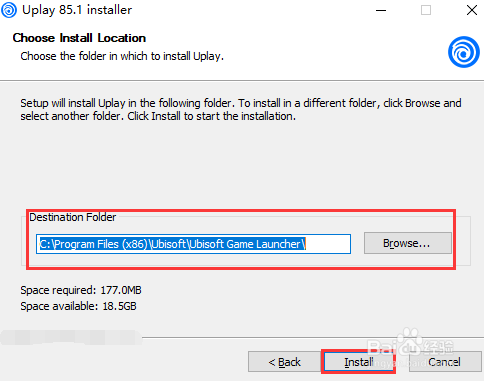484x381 pixels.
Task: Click the Setup will install Uplay description
Action: click(241, 109)
